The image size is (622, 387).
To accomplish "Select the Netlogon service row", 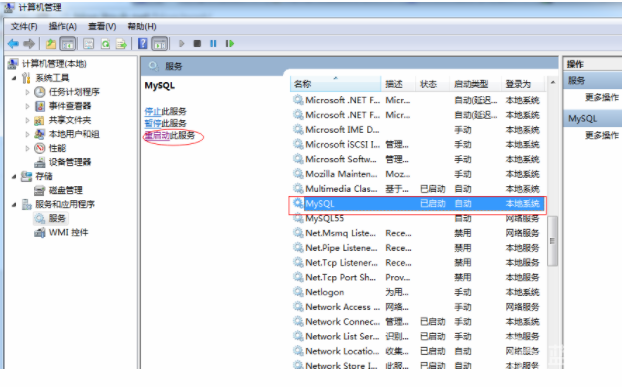I will [417, 292].
